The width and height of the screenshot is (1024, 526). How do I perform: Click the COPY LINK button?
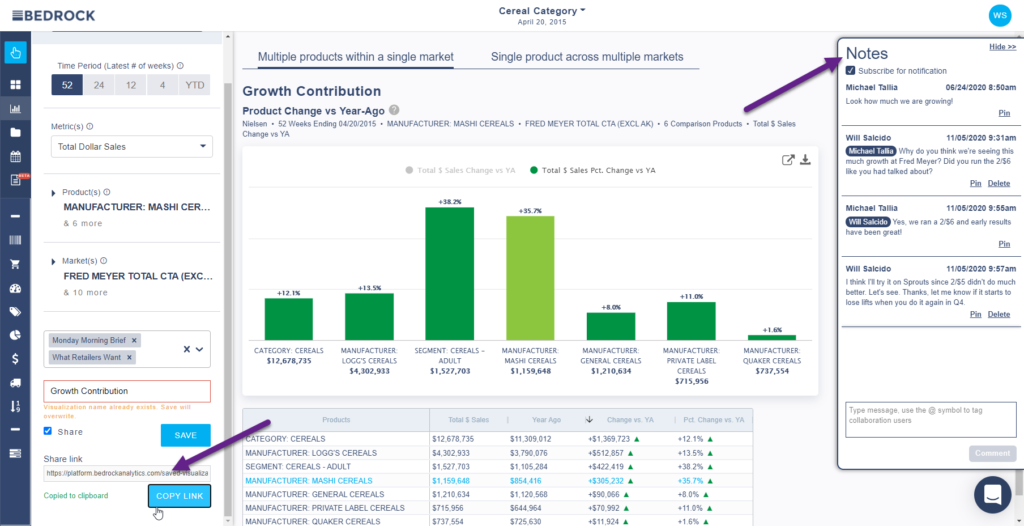coord(180,496)
